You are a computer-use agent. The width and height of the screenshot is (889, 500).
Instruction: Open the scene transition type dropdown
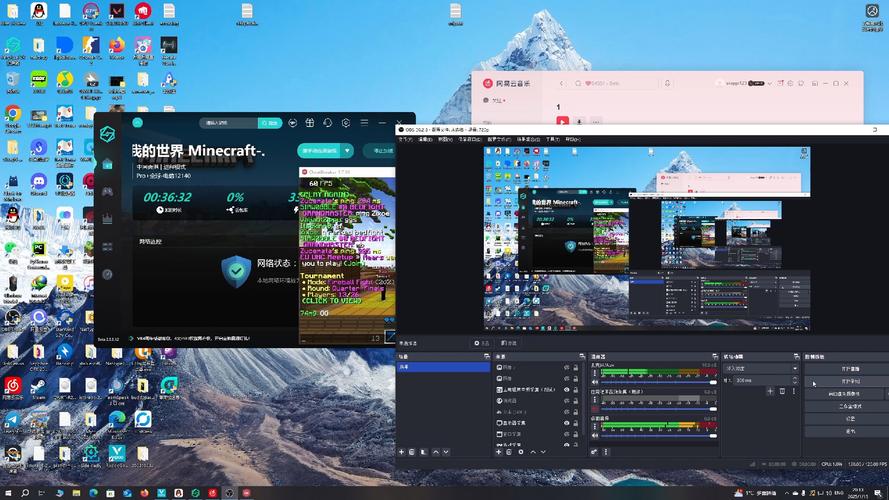pos(761,368)
